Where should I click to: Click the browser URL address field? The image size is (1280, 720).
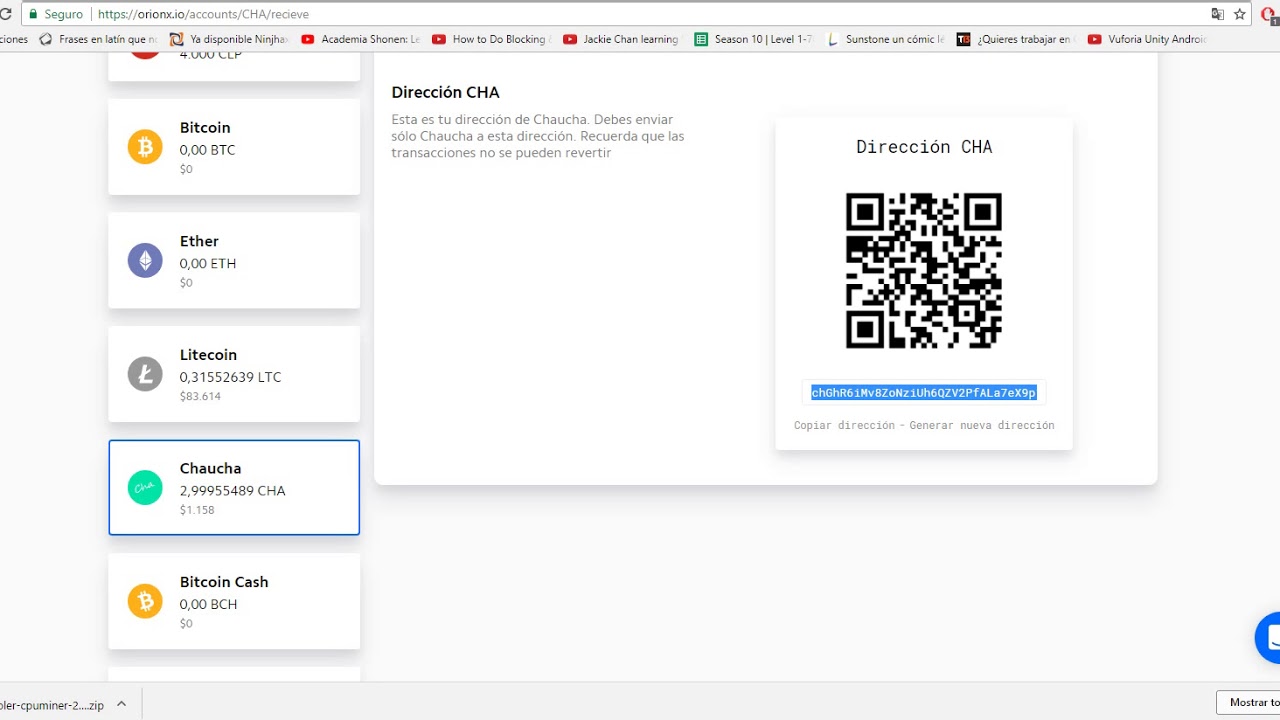click(640, 15)
